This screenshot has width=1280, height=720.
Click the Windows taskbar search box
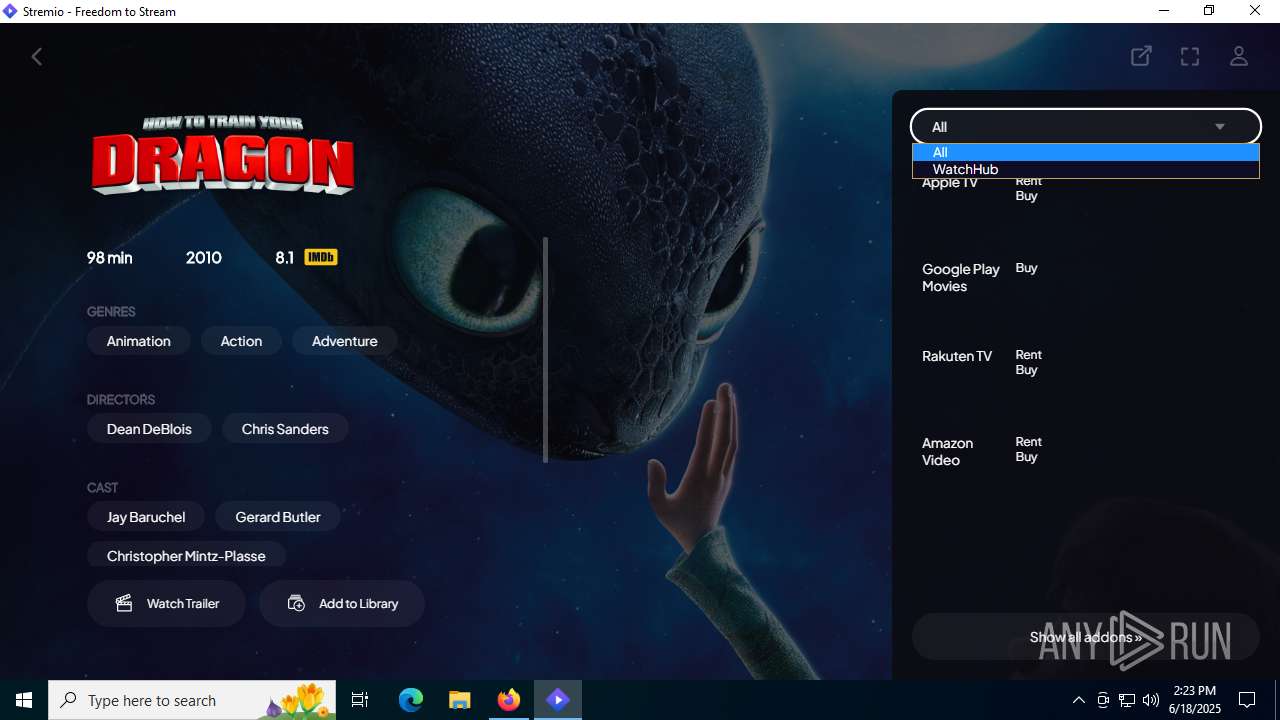[x=193, y=700]
